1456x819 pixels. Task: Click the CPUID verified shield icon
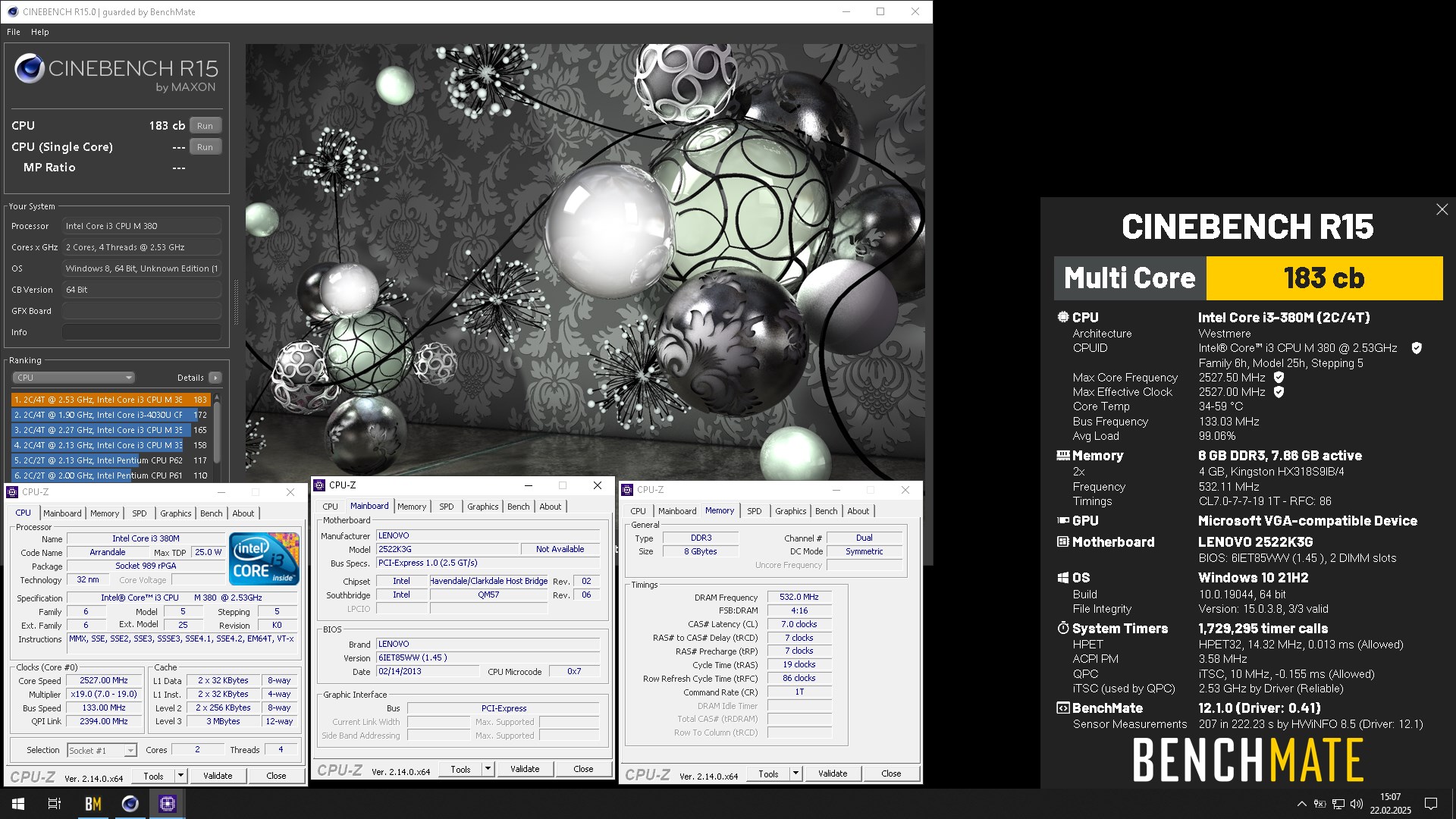[1416, 348]
